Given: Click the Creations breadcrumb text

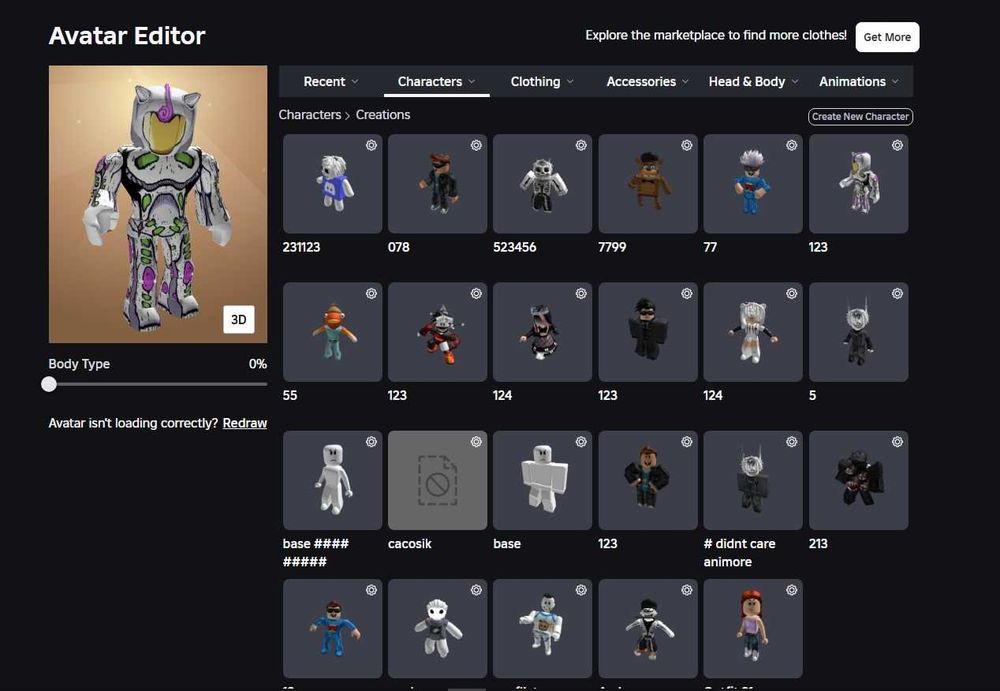Looking at the screenshot, I should pyautogui.click(x=383, y=115).
